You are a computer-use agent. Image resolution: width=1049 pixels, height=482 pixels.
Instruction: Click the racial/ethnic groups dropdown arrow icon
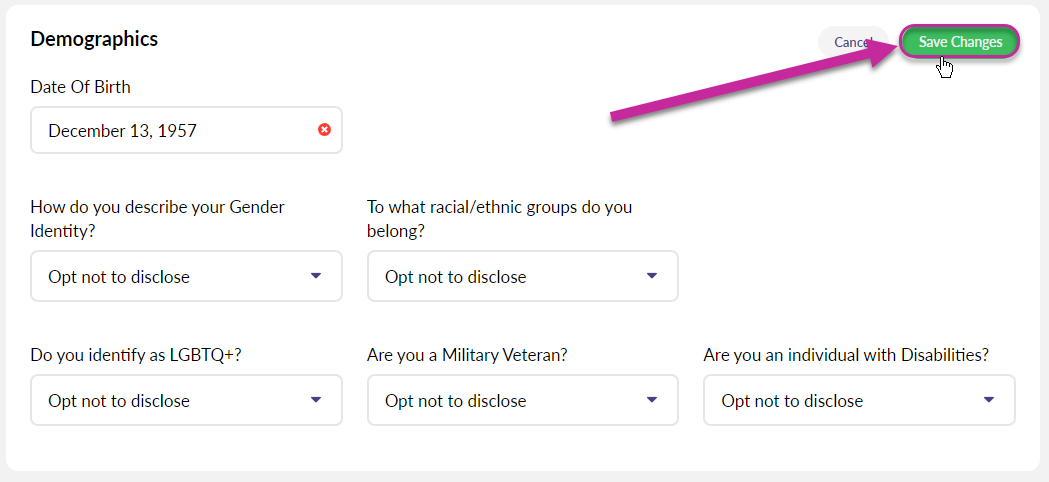652,276
